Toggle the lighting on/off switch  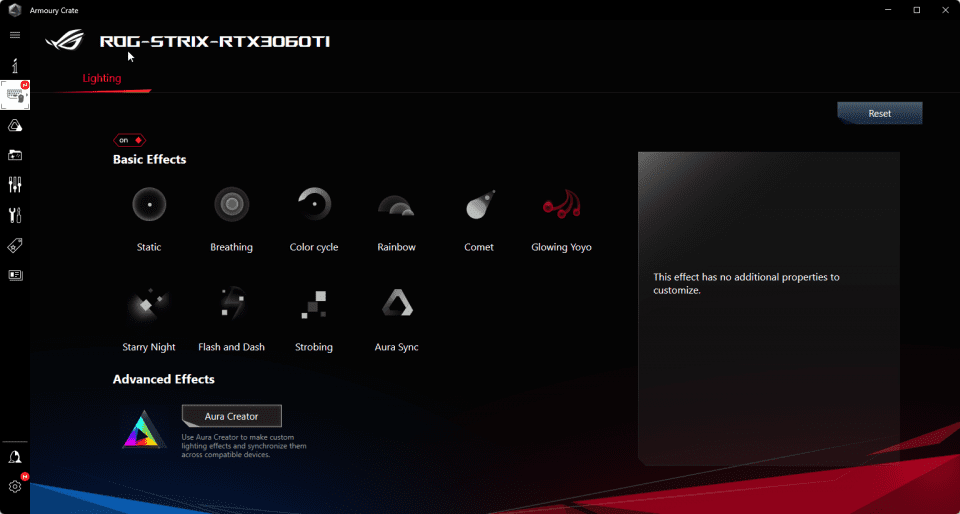129,140
